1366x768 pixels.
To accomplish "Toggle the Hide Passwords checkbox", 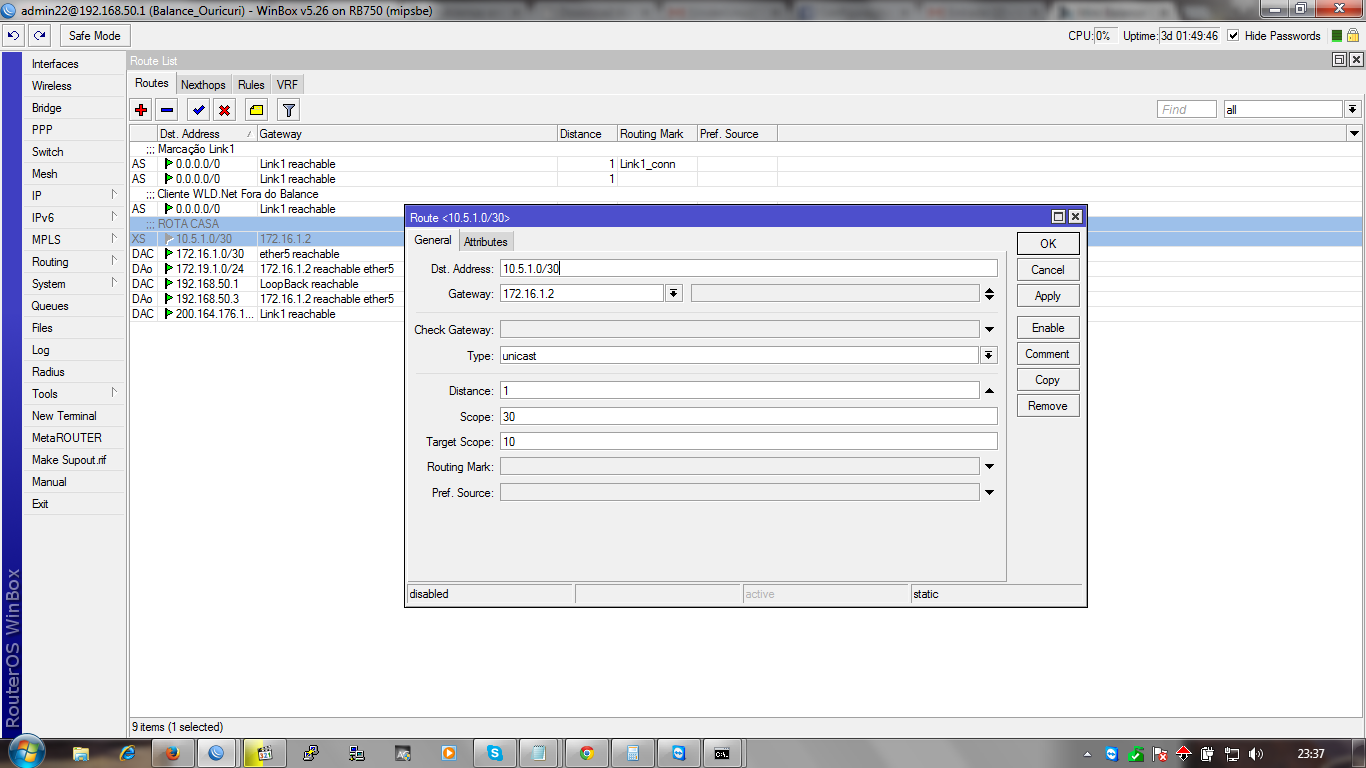I will [1233, 36].
